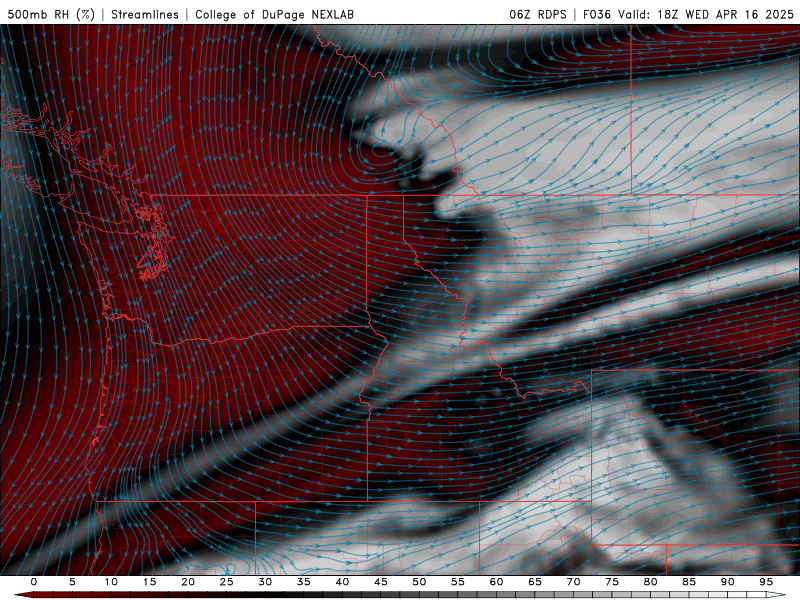This screenshot has width=800, height=600.
Task: Click the "40" label on RH scale
Action: 342,582
